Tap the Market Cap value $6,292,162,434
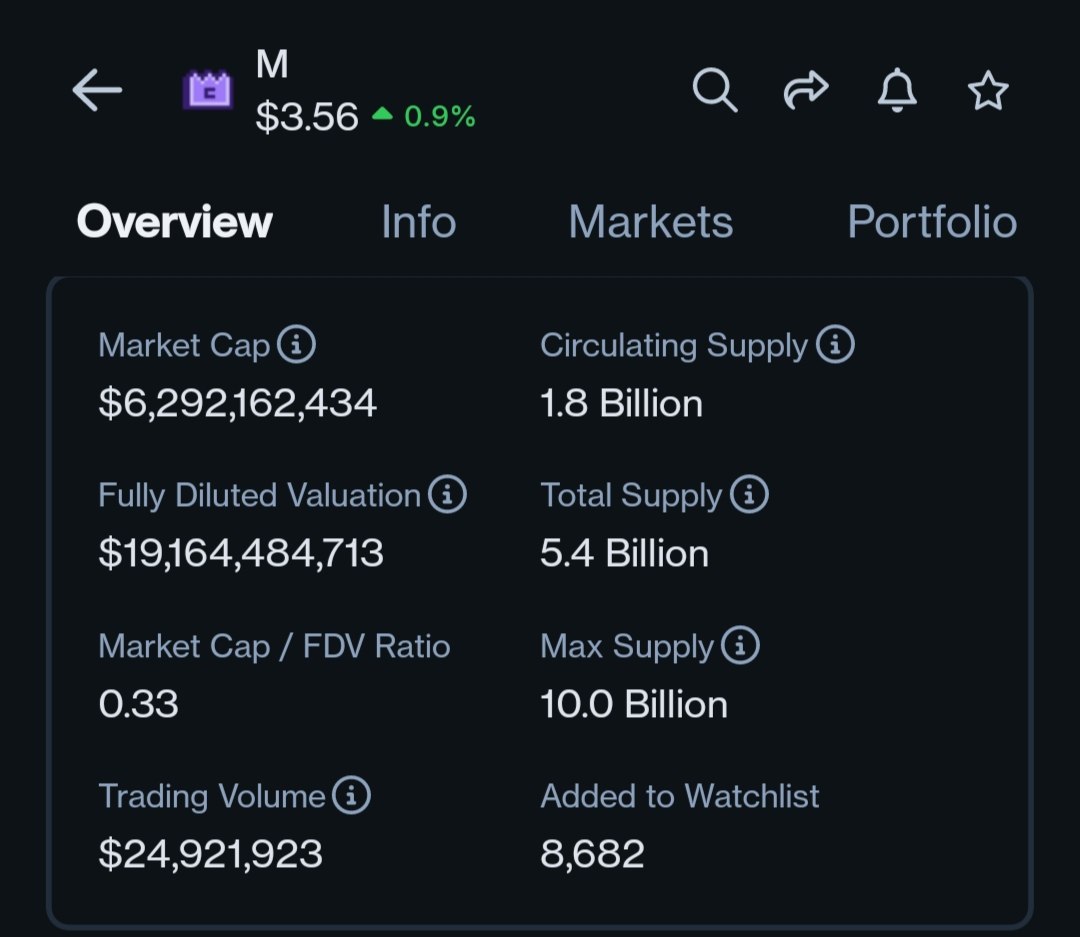Viewport: 1080px width, 937px height. (x=238, y=404)
